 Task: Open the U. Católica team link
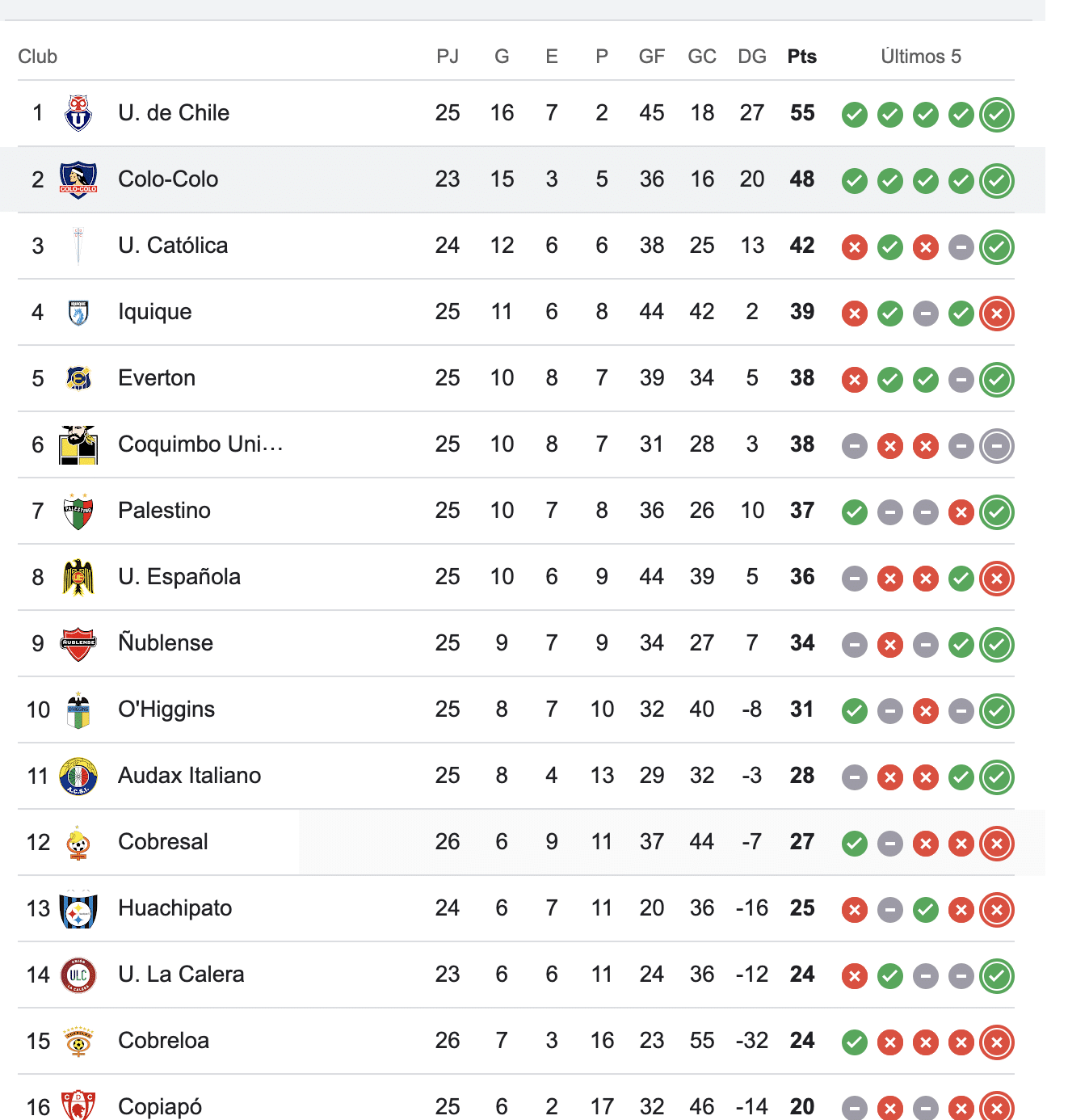coord(173,246)
